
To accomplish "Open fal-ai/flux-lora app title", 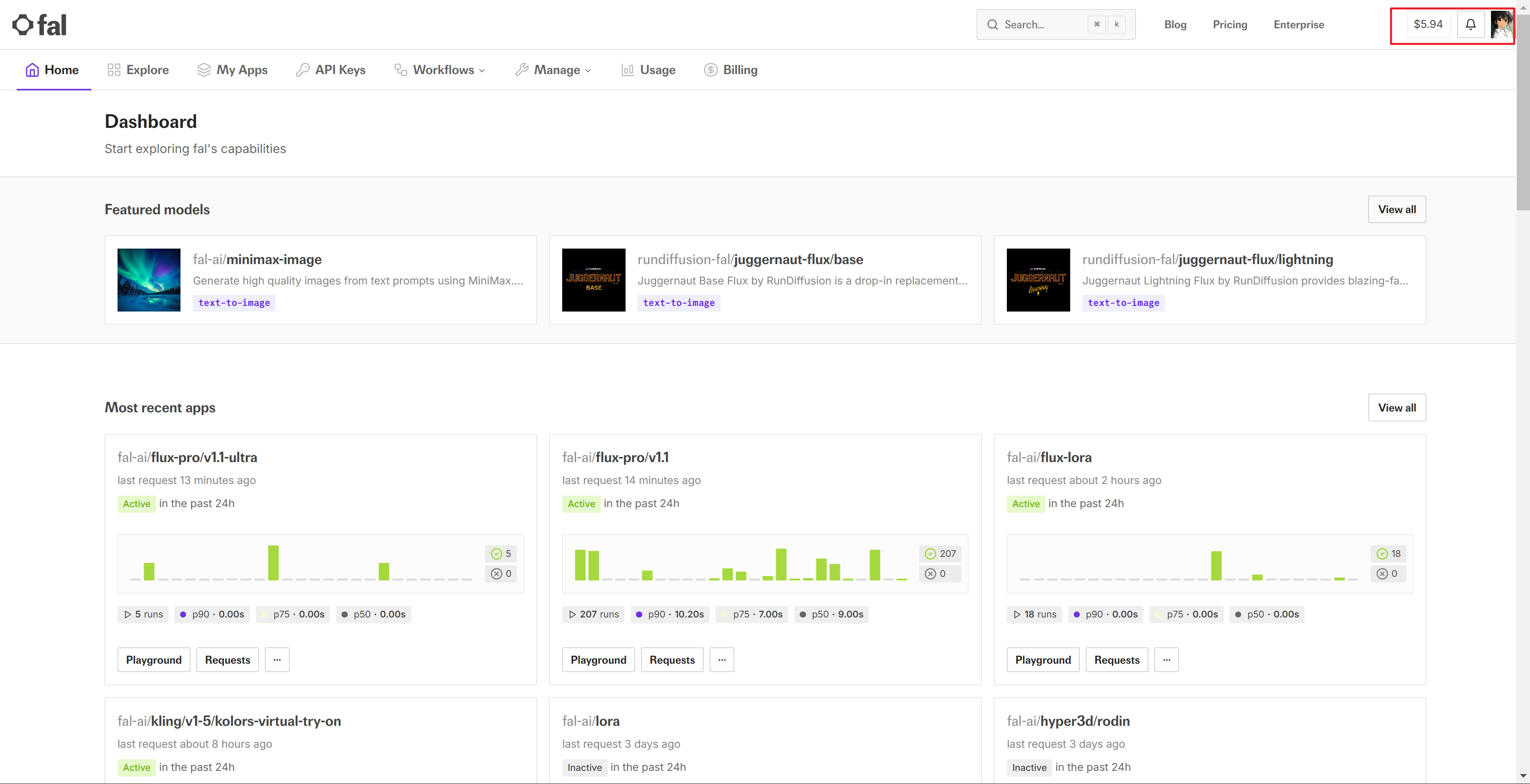I will [1049, 457].
